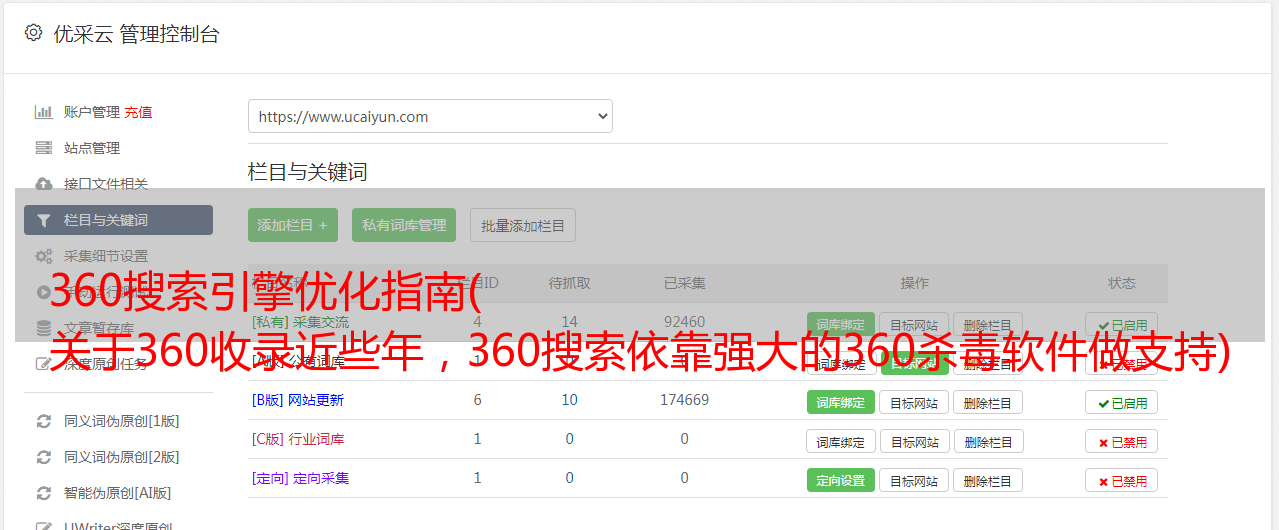Click 词库绑定 for 网站更新 row
This screenshot has width=1279, height=530.
click(841, 402)
